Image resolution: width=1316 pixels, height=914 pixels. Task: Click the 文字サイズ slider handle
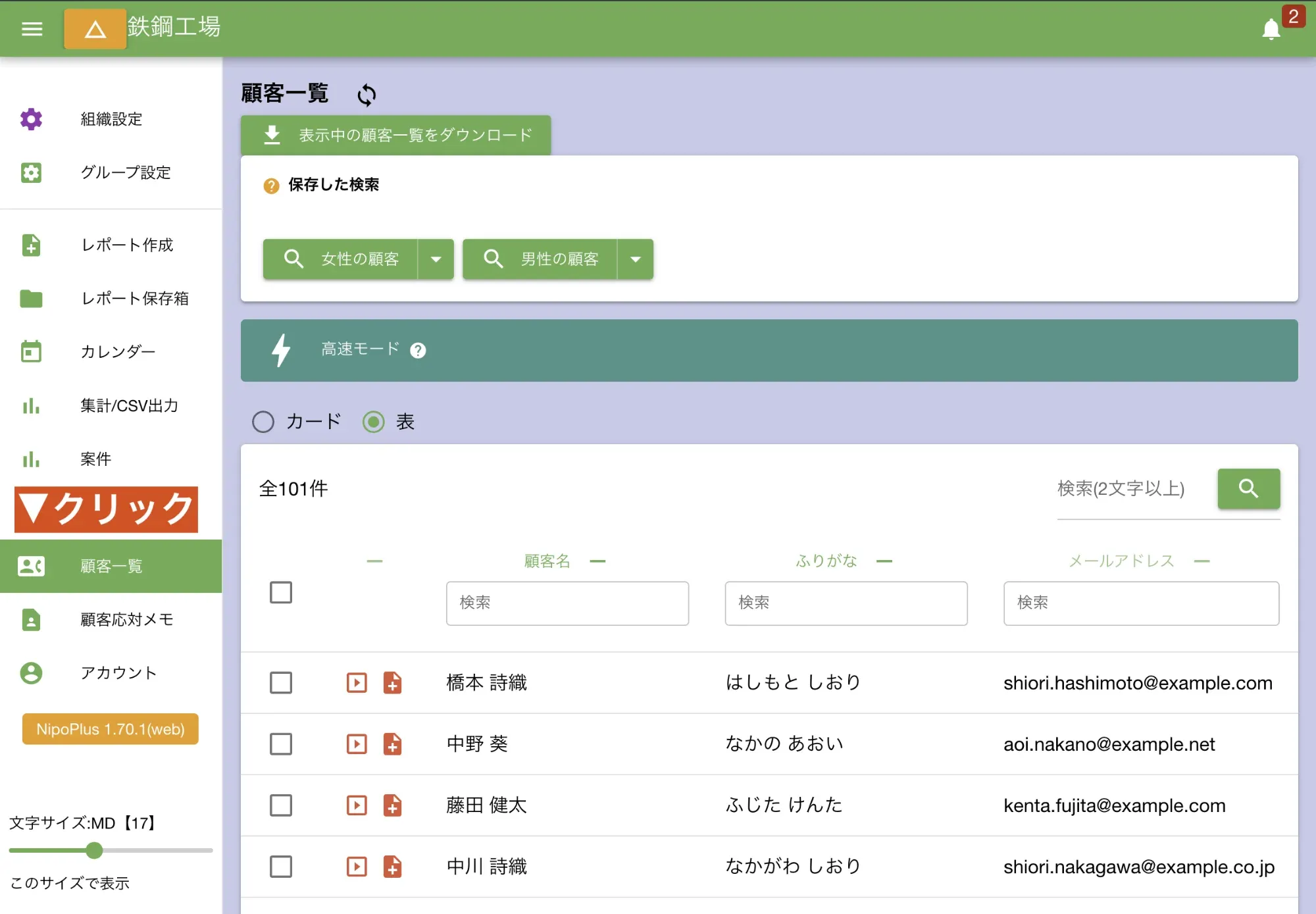94,851
